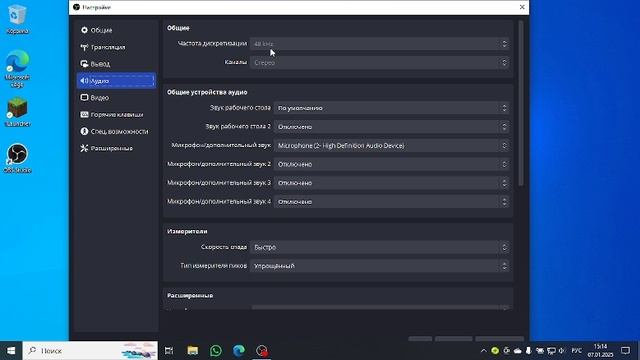Click the Измерители section heading
Image resolution: width=640 pixels, height=360 pixels.
[187, 231]
